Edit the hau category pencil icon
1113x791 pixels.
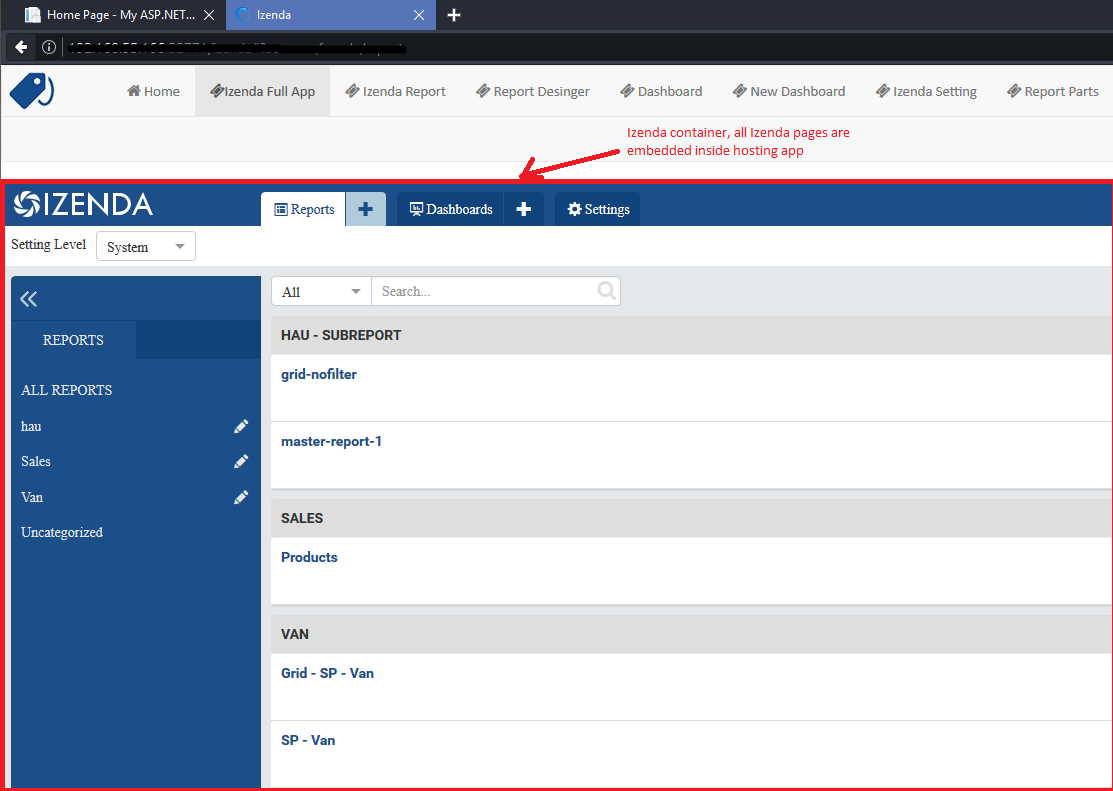coord(241,426)
